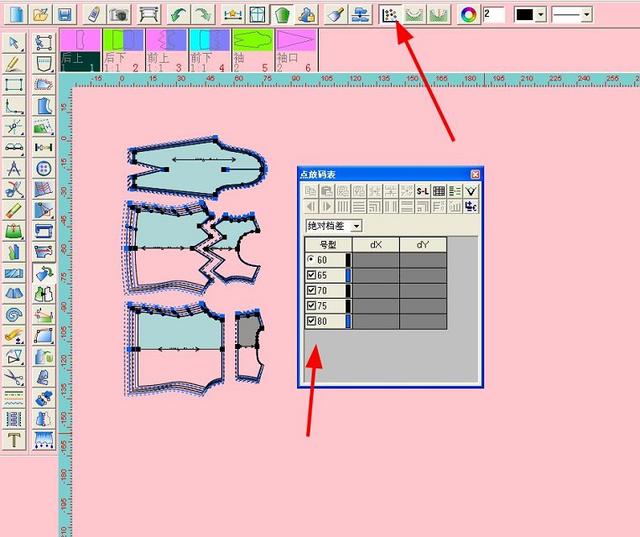Select the size 60 radio button

coord(311,259)
